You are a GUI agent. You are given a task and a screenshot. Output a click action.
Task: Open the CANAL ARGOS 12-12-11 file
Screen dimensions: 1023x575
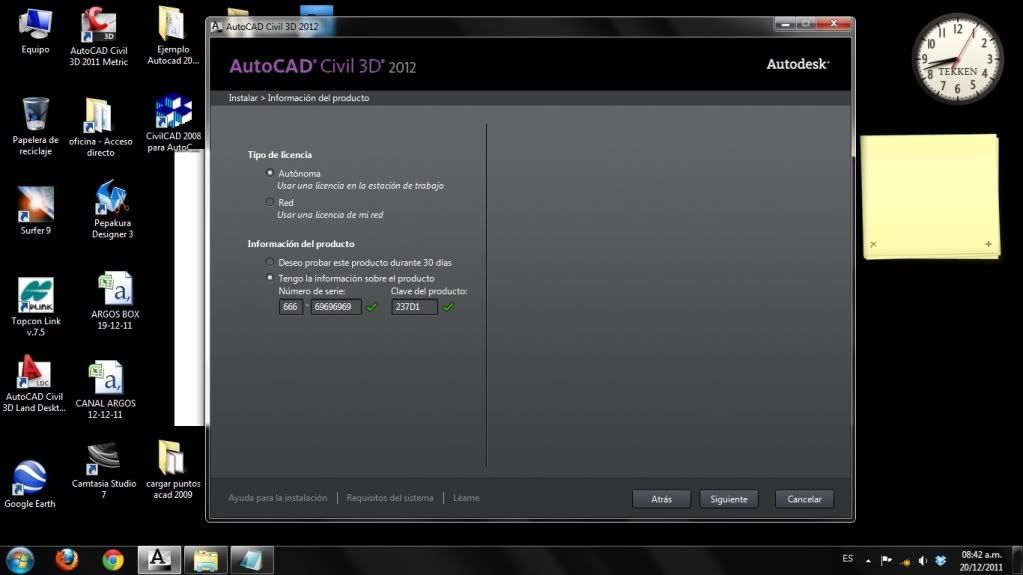coord(105,390)
